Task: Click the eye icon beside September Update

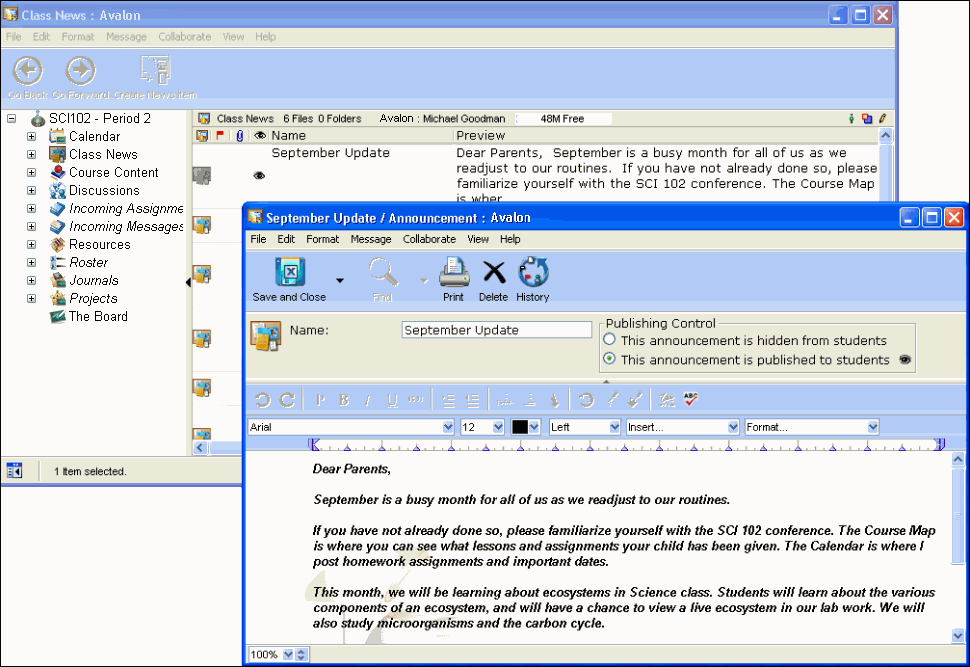Action: [x=259, y=175]
